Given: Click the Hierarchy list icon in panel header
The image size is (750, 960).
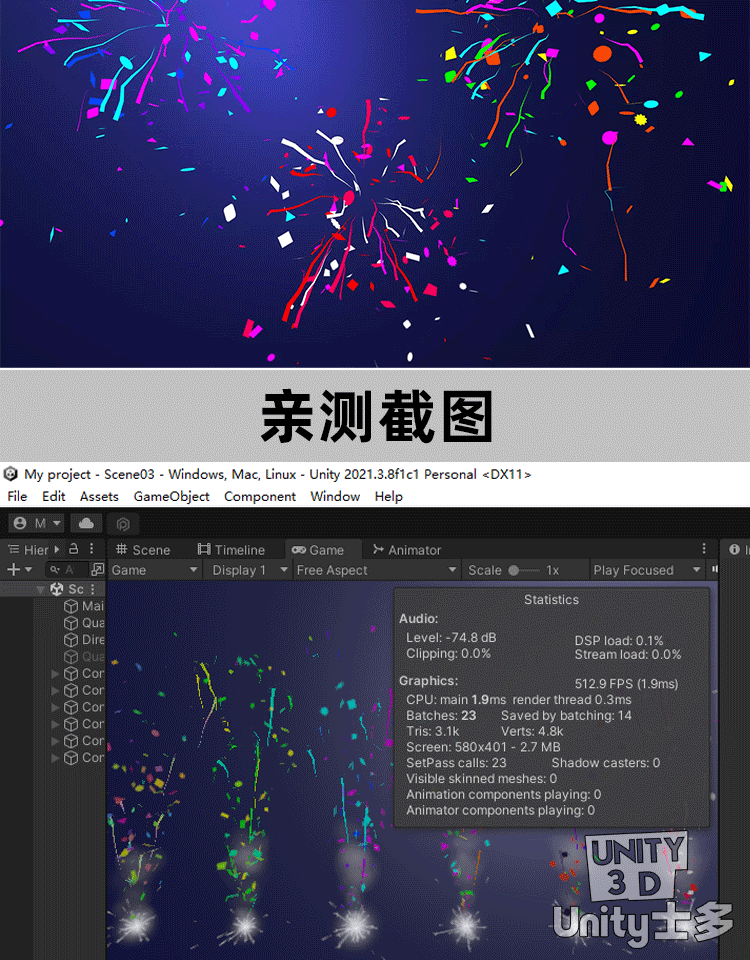Looking at the screenshot, I should (13, 549).
